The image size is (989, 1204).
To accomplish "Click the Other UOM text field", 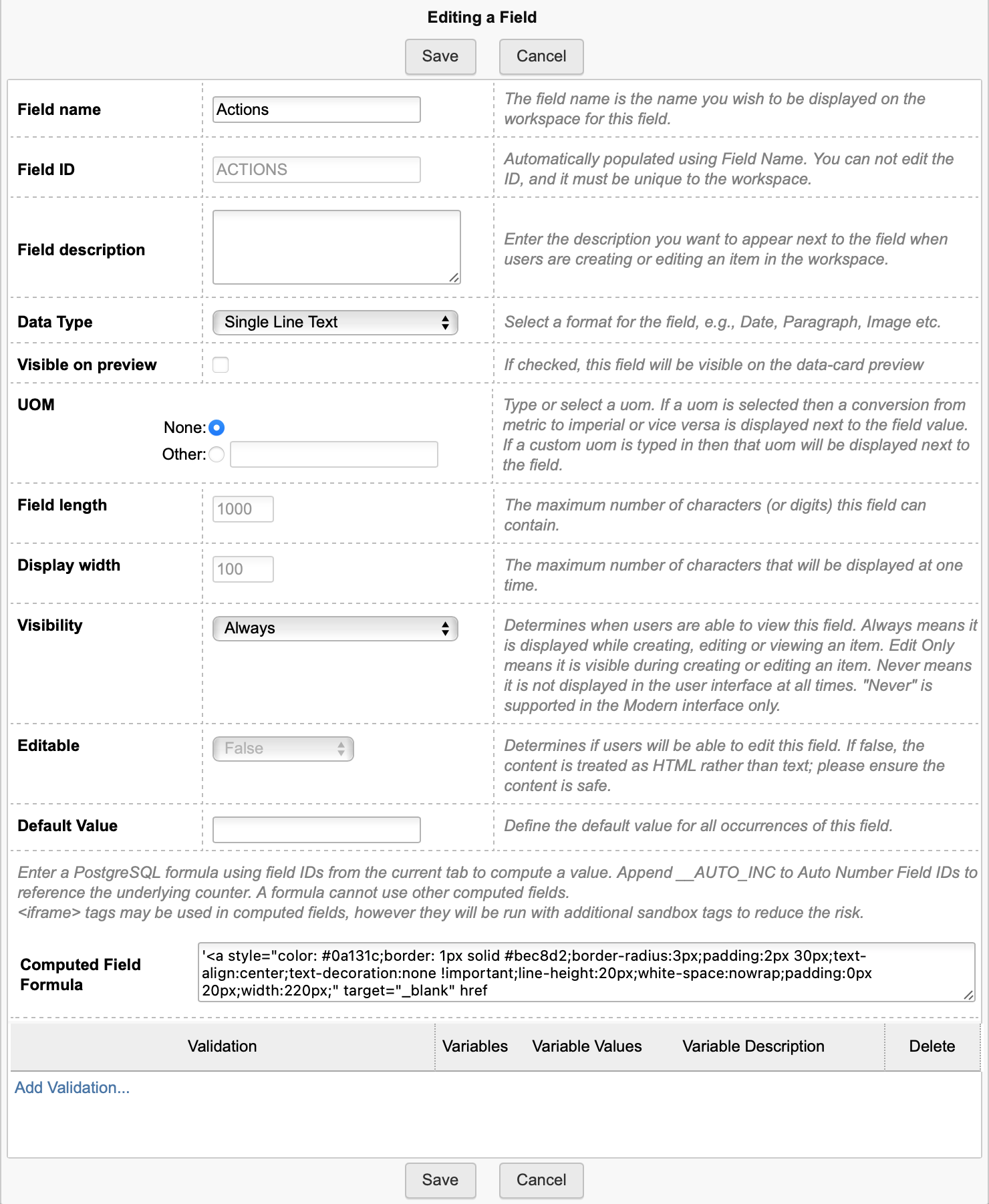I will point(333,454).
